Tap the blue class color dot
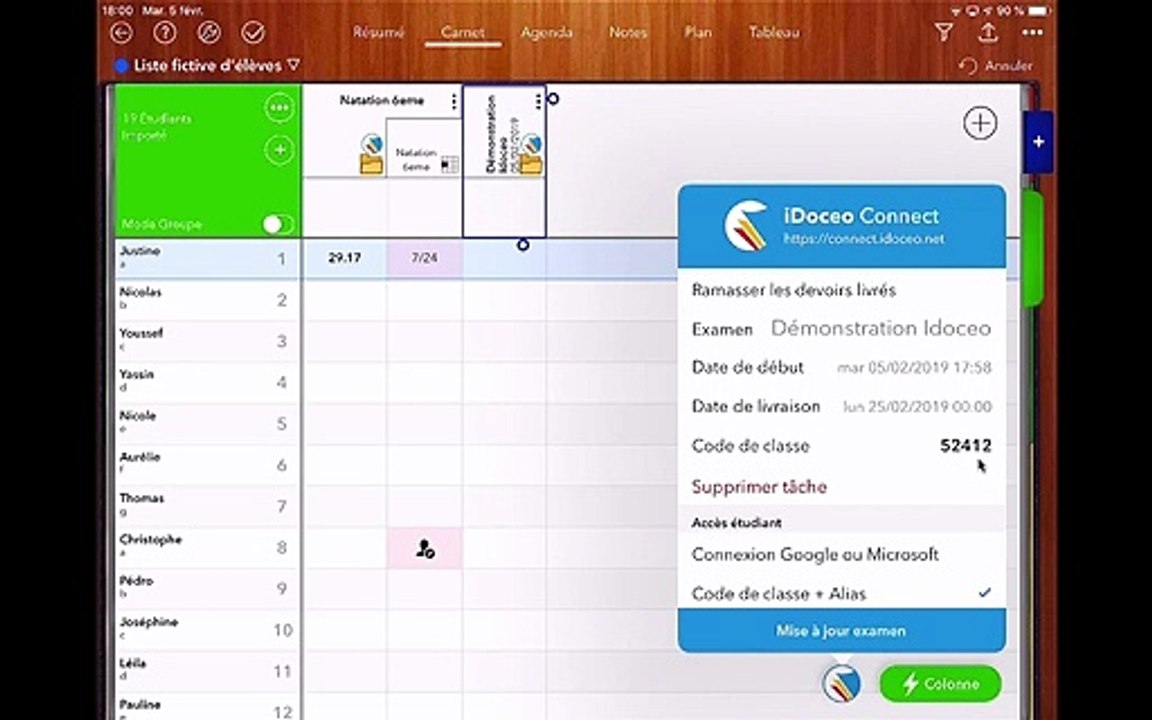1152x720 pixels. coord(122,66)
